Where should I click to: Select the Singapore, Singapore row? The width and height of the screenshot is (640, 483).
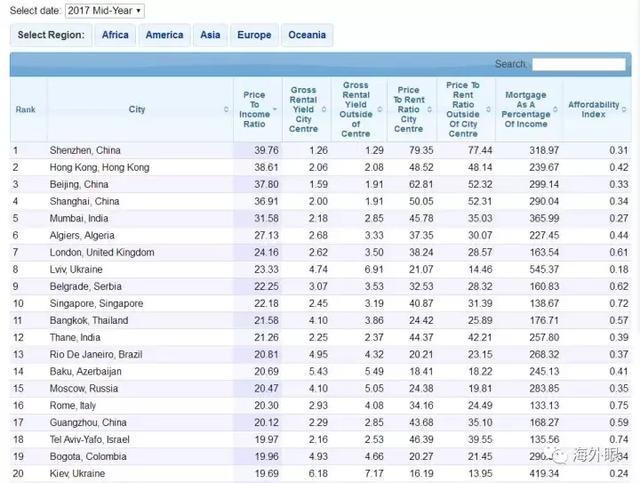pos(320,303)
